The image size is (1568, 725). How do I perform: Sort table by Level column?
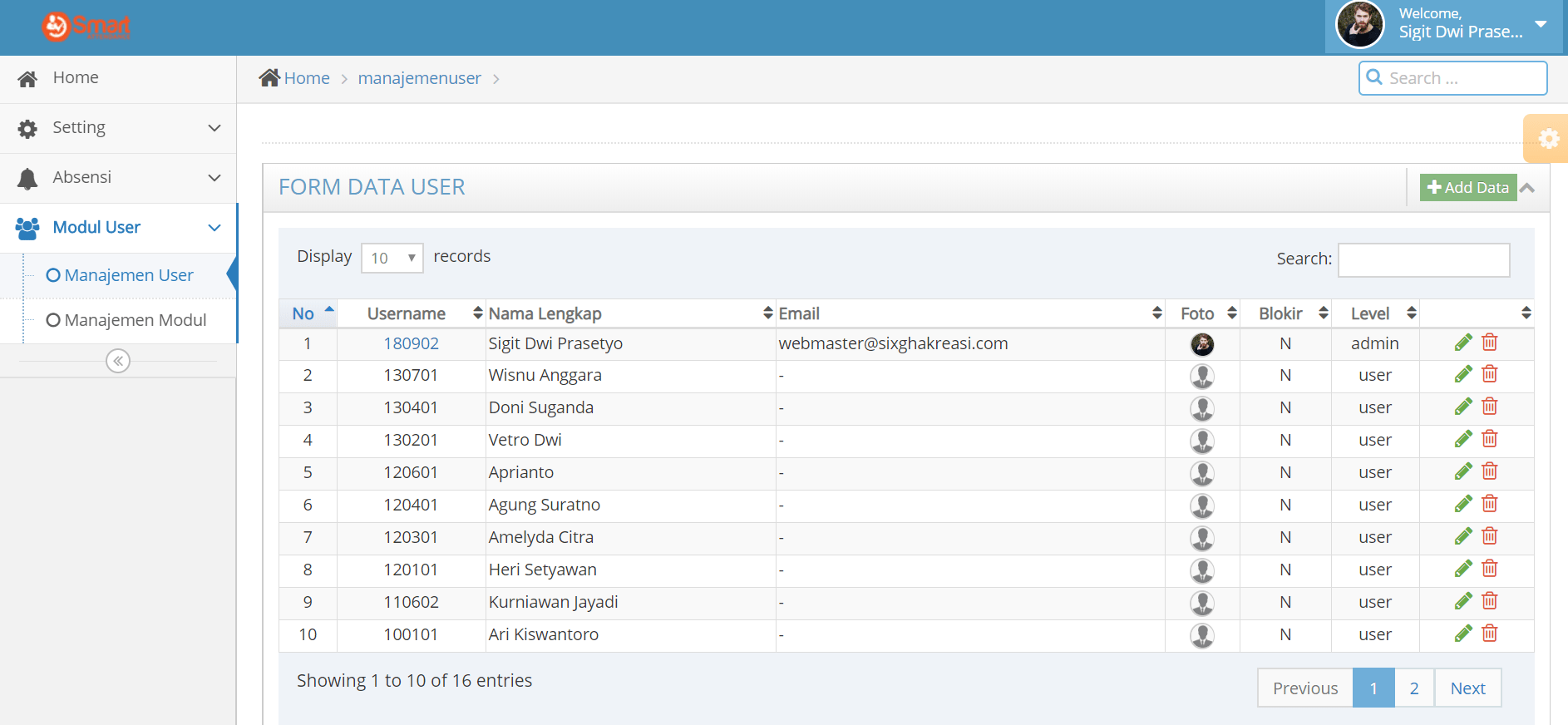(1375, 313)
